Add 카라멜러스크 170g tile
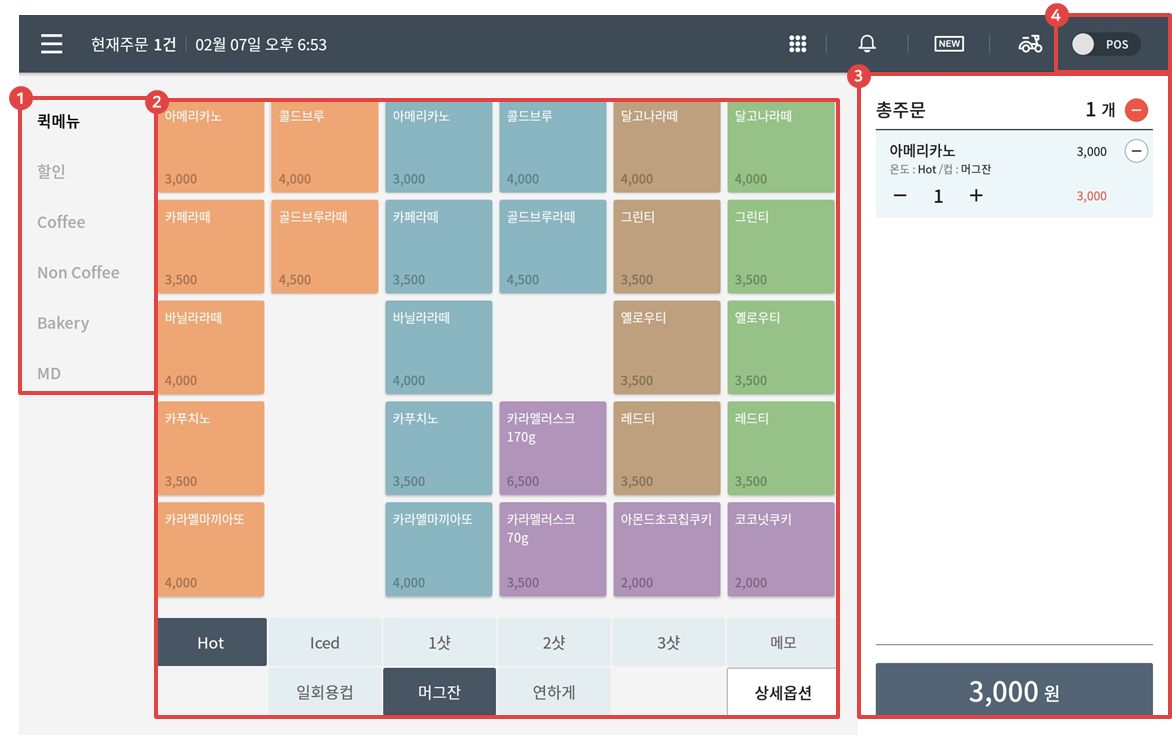The image size is (1172, 735). click(x=553, y=448)
